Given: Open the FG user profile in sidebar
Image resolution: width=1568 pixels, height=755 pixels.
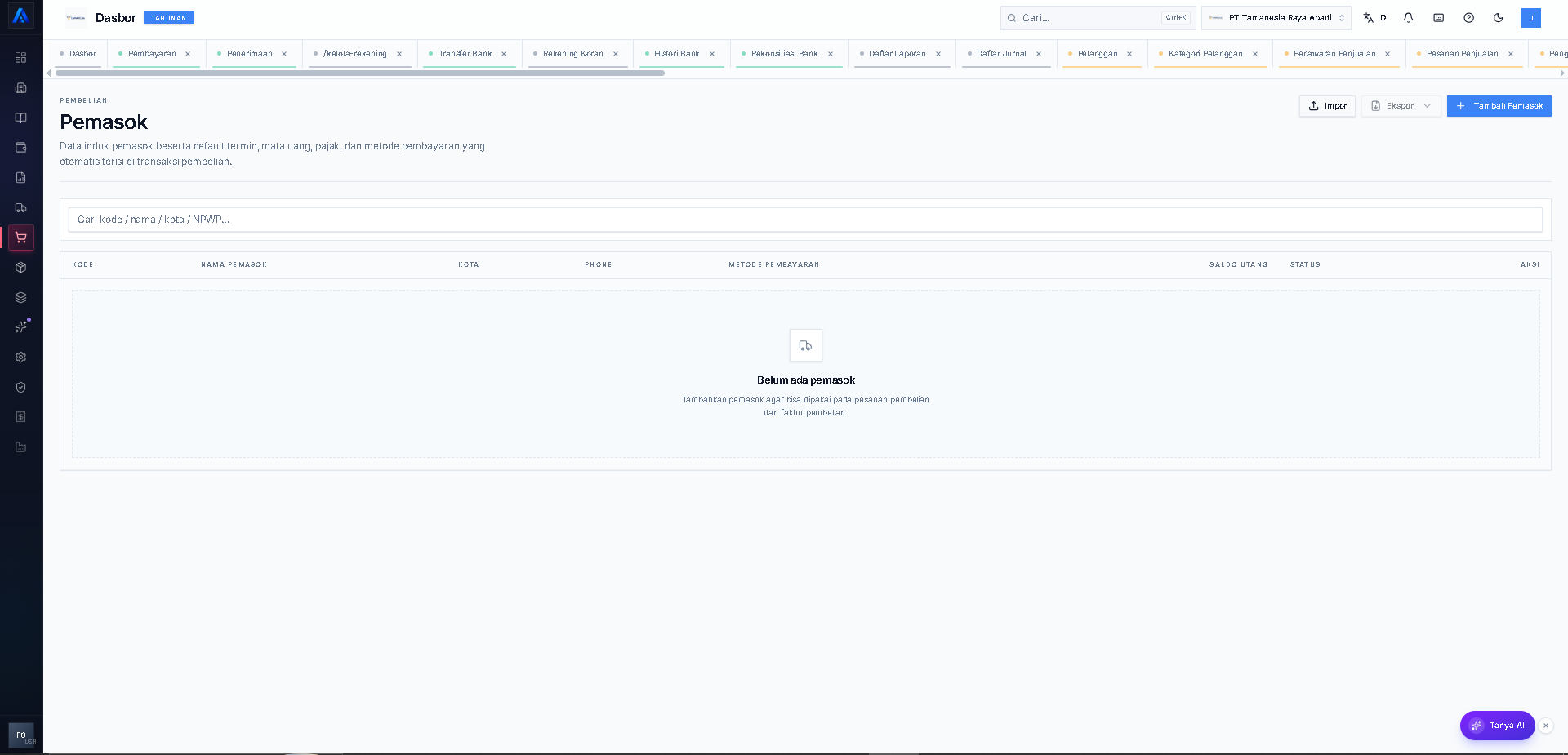Looking at the screenshot, I should 21,735.
